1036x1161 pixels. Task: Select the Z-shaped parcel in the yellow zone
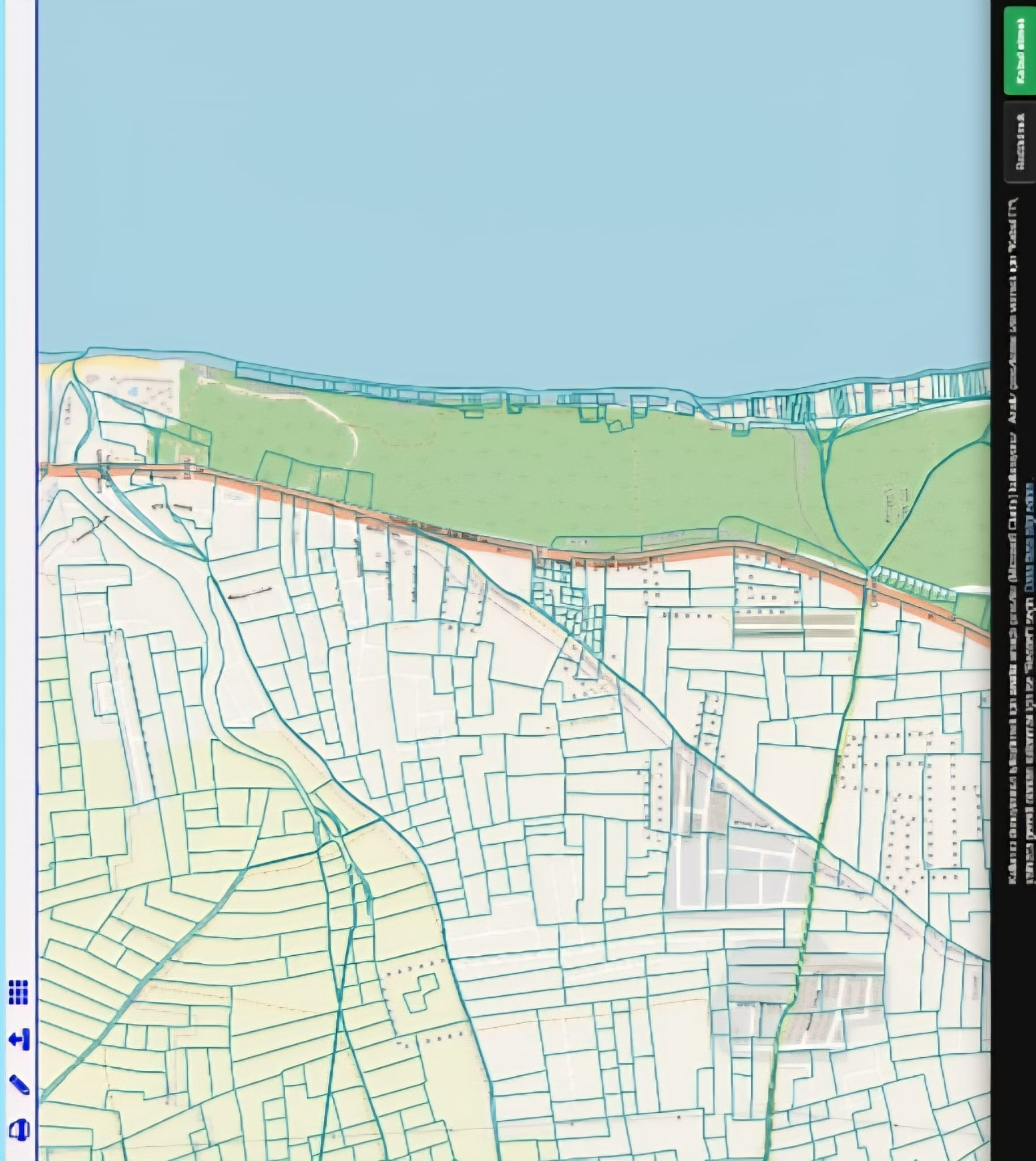[x=421, y=992]
